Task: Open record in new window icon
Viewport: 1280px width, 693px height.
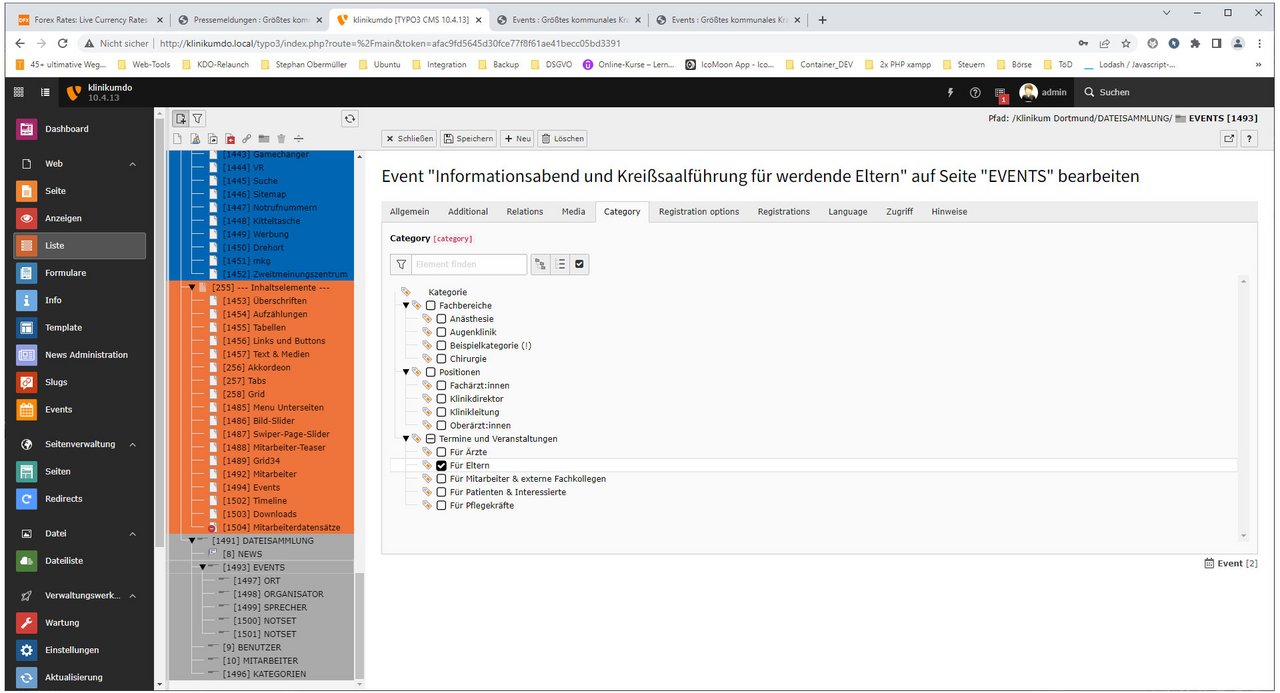Action: (1229, 139)
